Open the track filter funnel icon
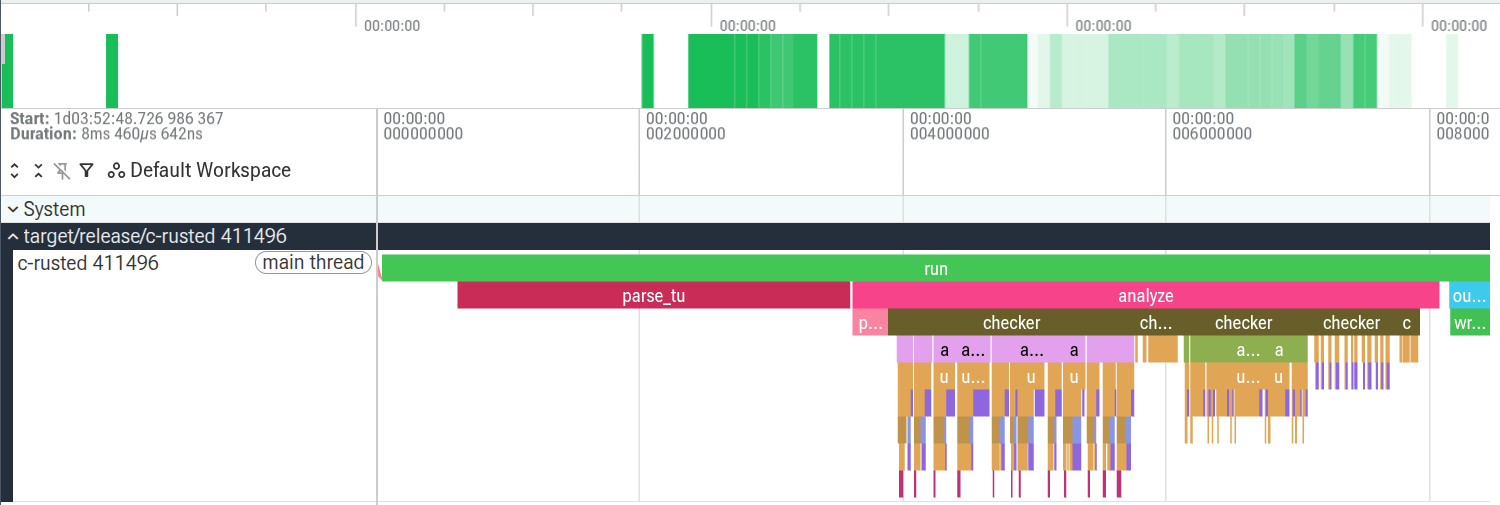 coord(87,171)
